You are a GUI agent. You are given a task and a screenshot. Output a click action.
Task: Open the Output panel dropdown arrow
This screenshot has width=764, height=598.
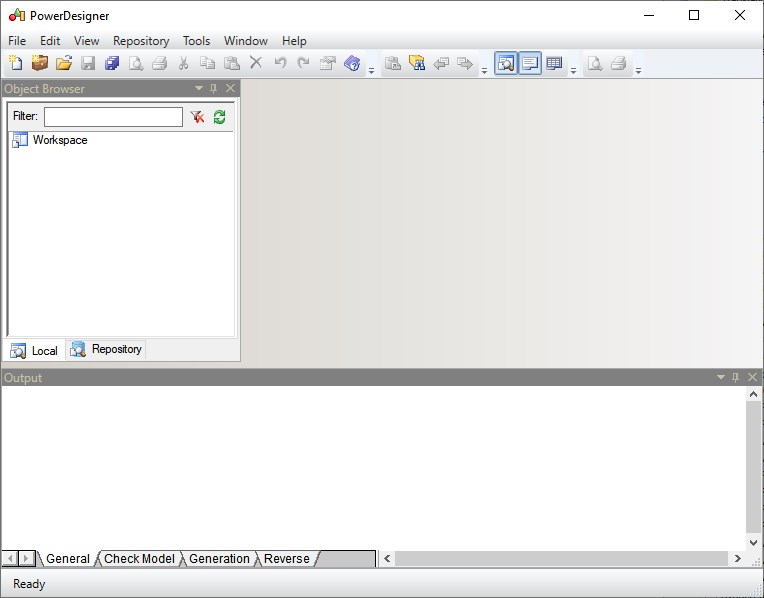coord(721,377)
